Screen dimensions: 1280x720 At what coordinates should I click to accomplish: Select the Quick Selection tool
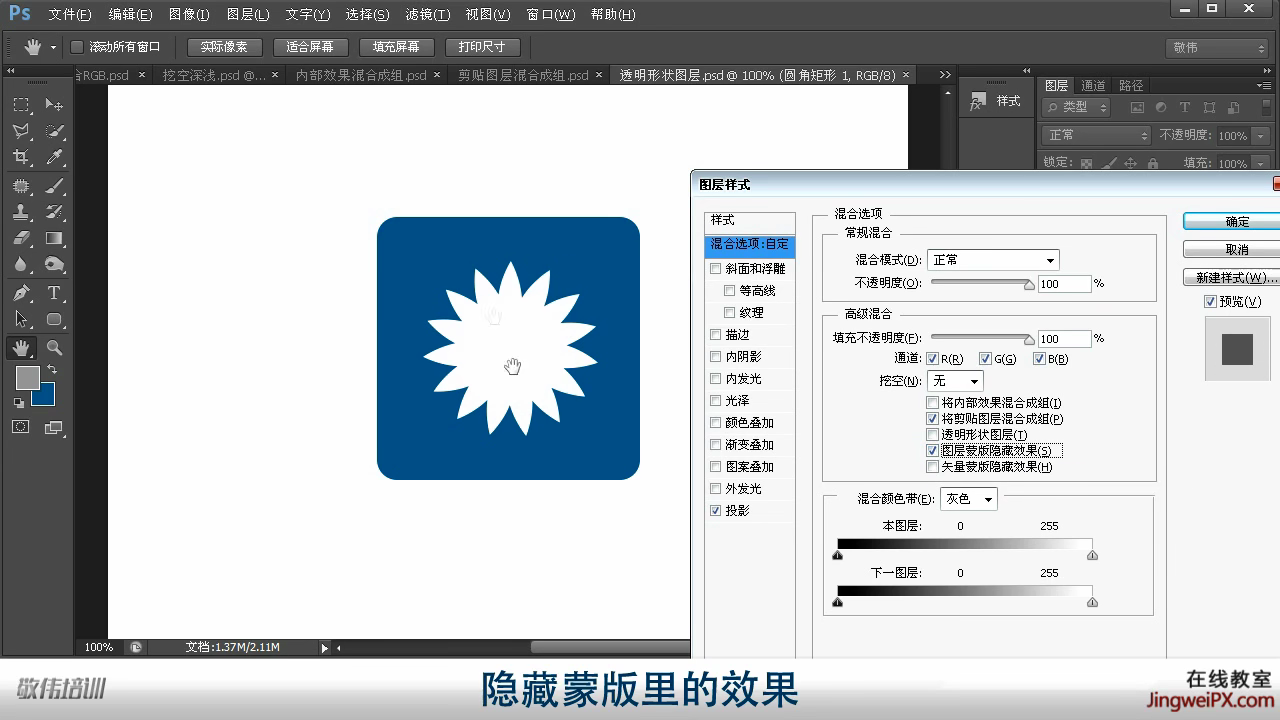[54, 131]
